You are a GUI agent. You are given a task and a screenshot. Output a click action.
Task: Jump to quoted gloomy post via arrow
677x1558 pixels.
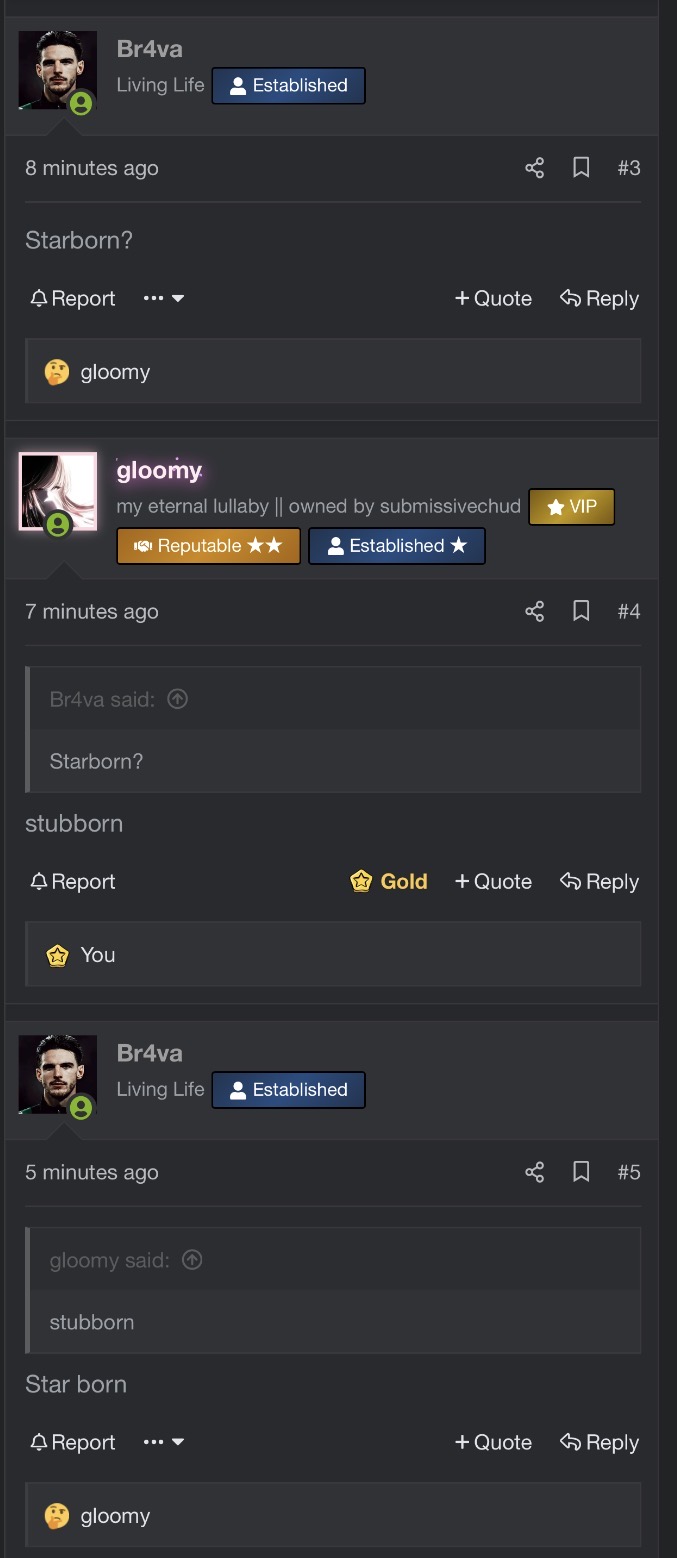coord(193,1260)
